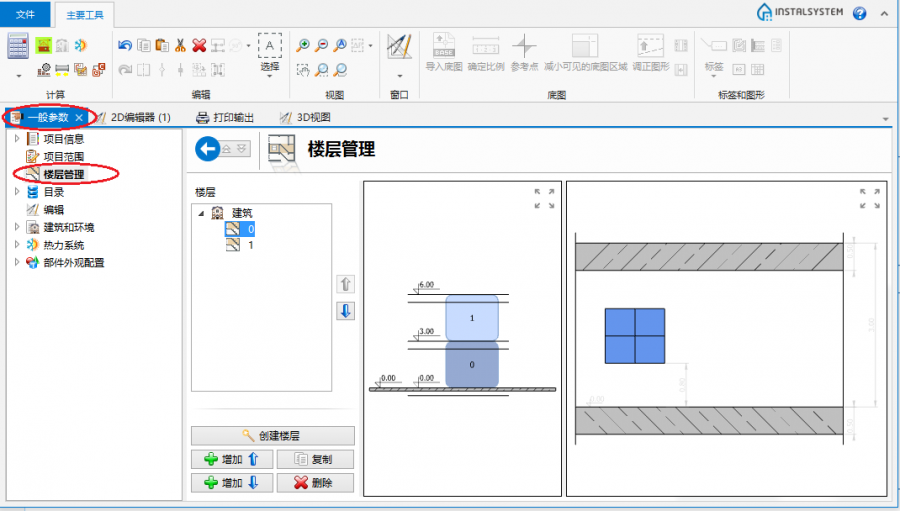Screen dimensions: 900x511
Task: Click the blue back arrow beside 楼层管理
Action: coord(207,149)
